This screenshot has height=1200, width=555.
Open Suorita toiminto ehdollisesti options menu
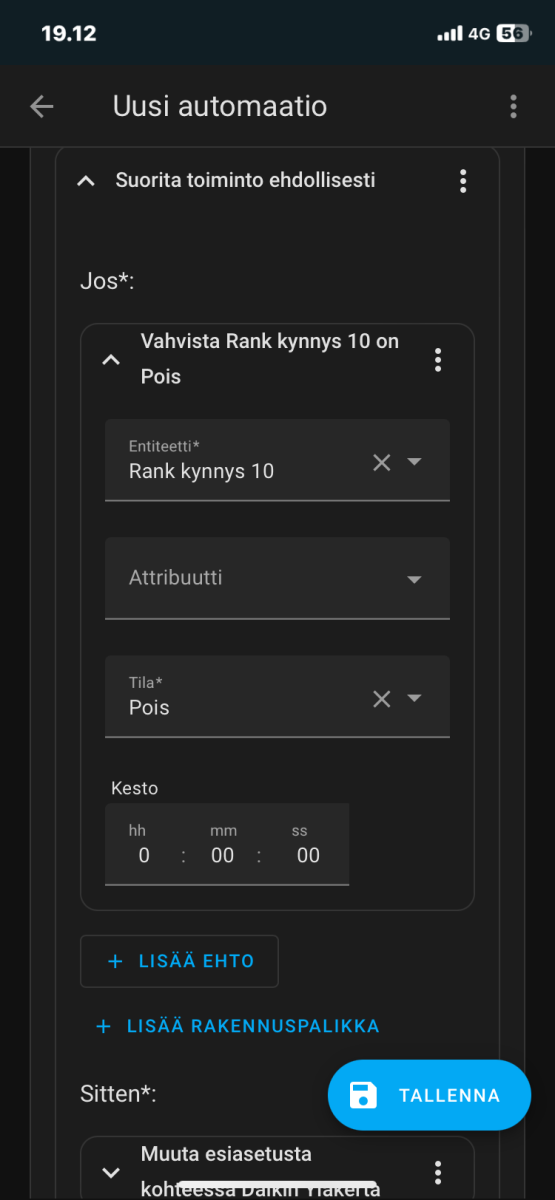(463, 181)
